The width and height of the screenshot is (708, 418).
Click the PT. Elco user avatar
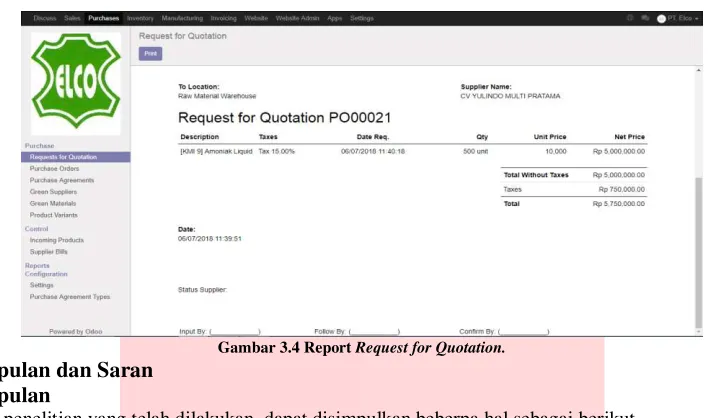[661, 19]
